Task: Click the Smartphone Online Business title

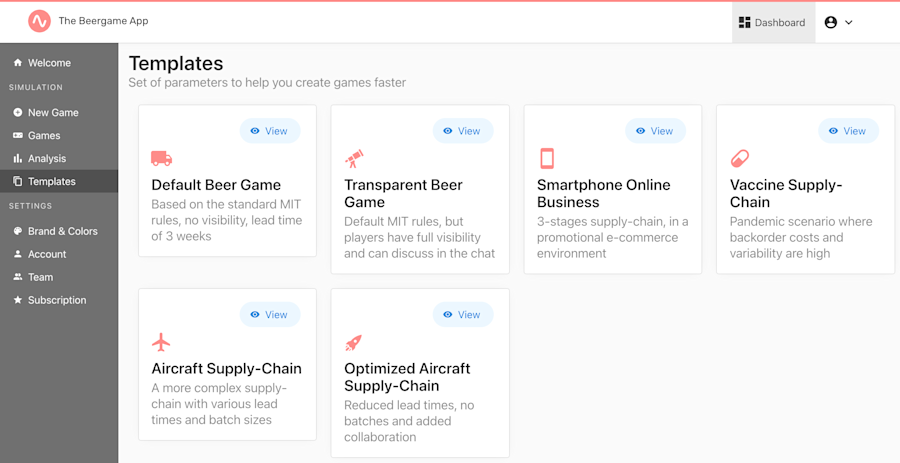Action: click(603, 193)
